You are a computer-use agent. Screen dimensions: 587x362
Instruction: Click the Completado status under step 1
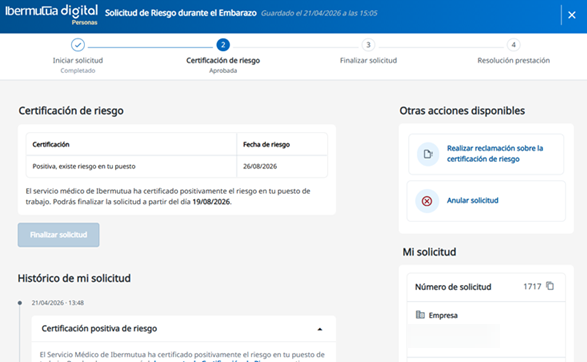pyautogui.click(x=78, y=70)
